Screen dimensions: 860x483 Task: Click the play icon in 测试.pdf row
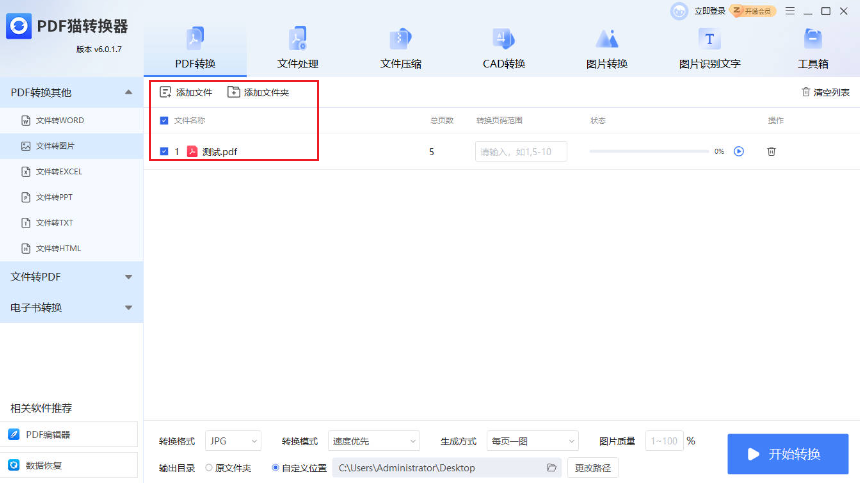tap(739, 152)
